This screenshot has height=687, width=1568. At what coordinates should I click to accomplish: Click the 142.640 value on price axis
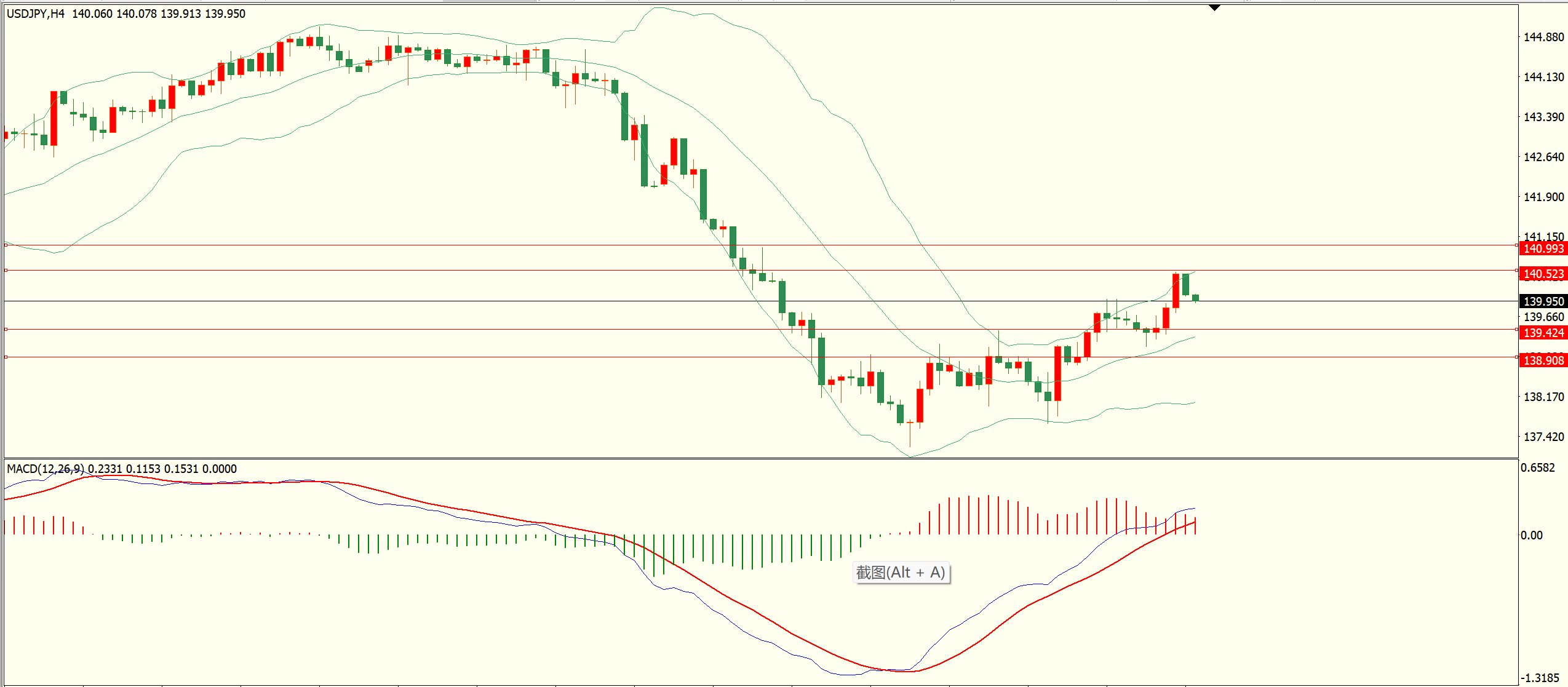tap(1543, 157)
